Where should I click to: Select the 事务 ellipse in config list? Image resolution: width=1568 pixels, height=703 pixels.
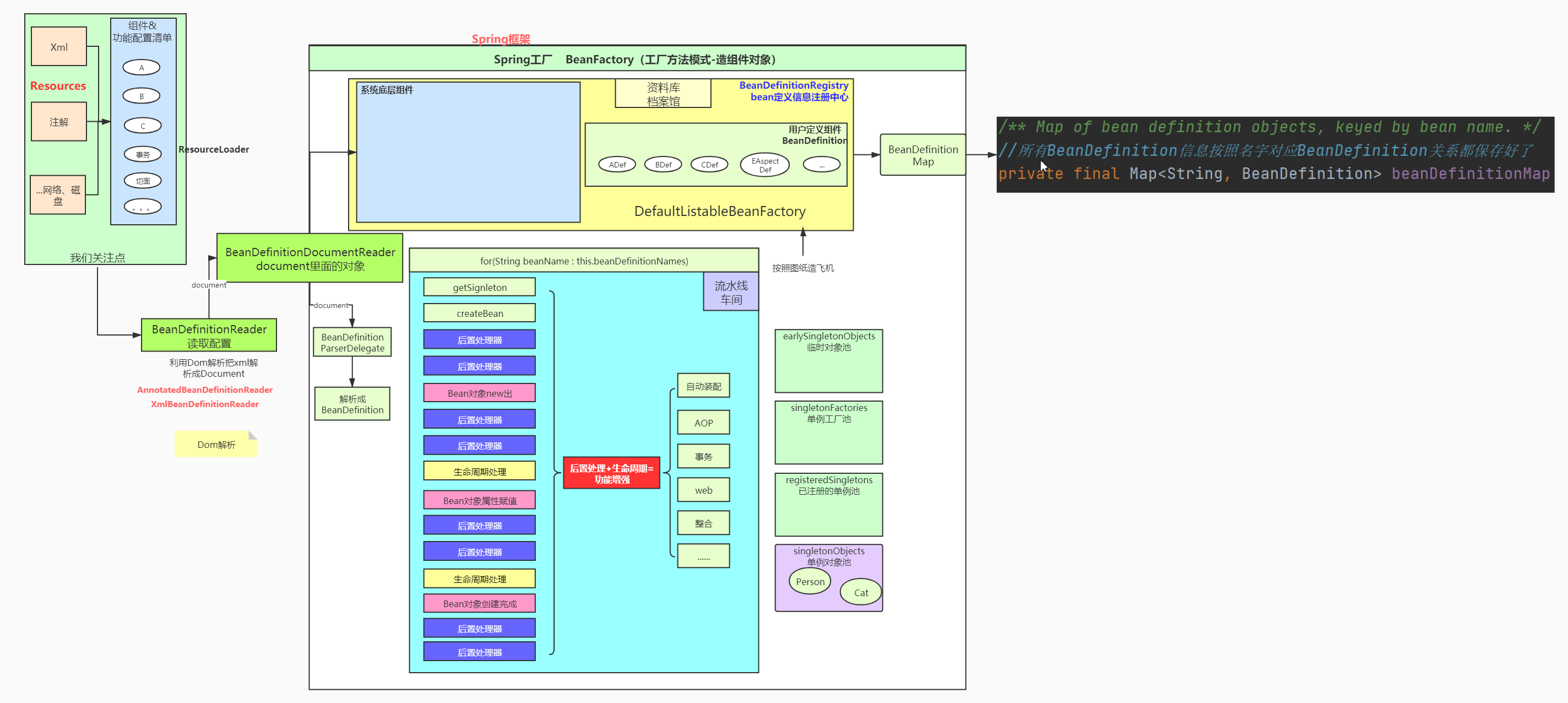(x=143, y=155)
